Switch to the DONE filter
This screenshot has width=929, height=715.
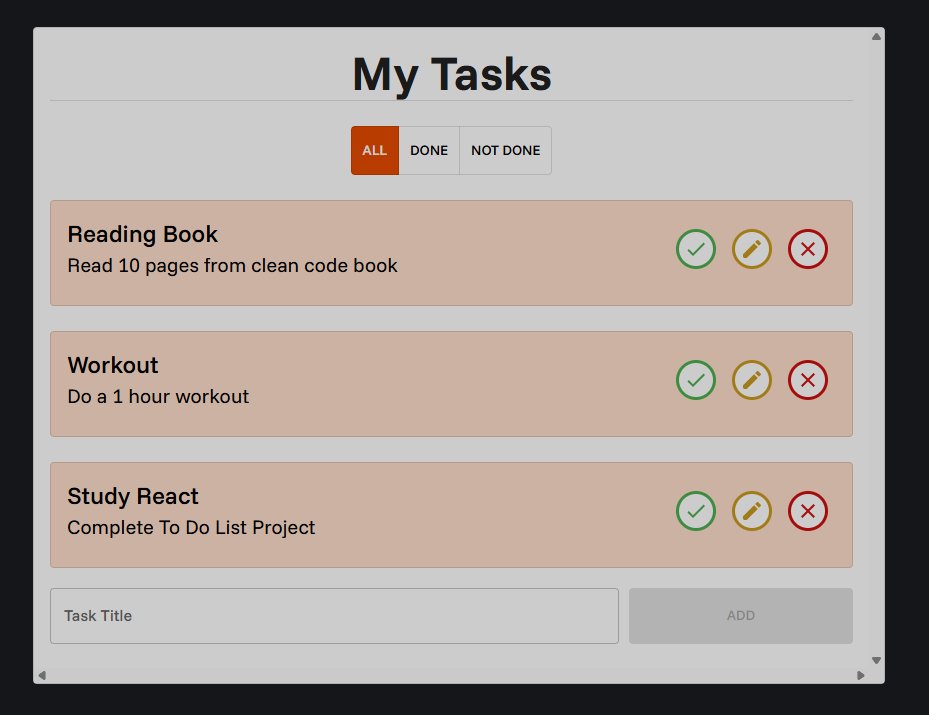pos(429,150)
